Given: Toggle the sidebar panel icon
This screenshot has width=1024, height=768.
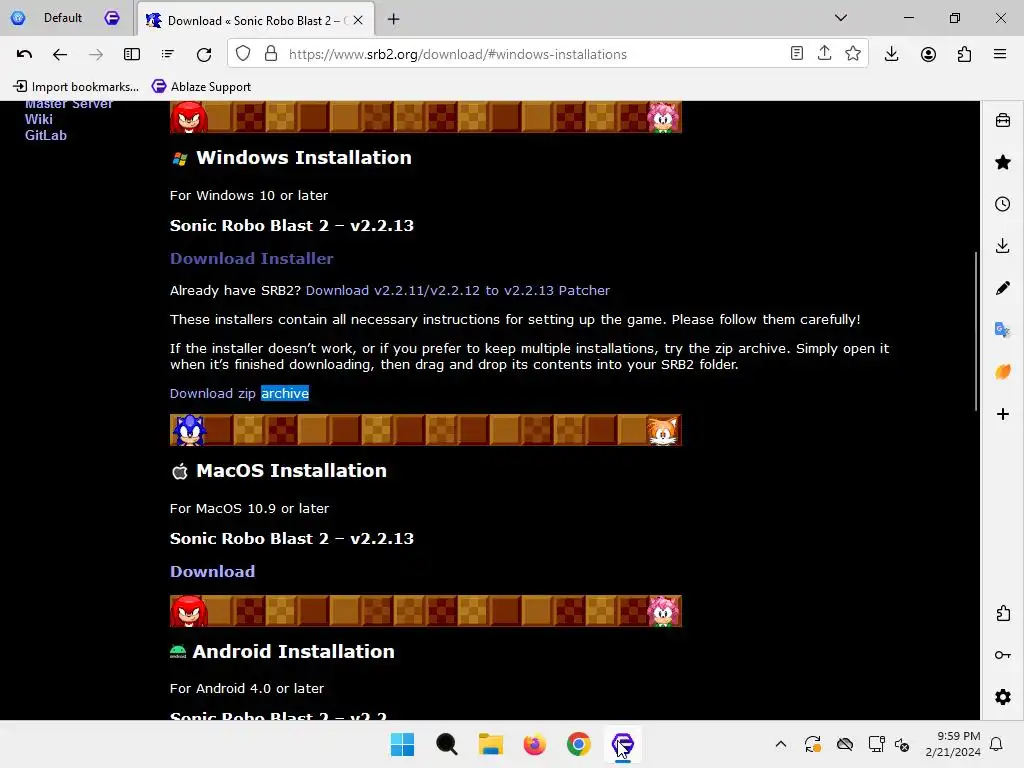Looking at the screenshot, I should (x=132, y=54).
